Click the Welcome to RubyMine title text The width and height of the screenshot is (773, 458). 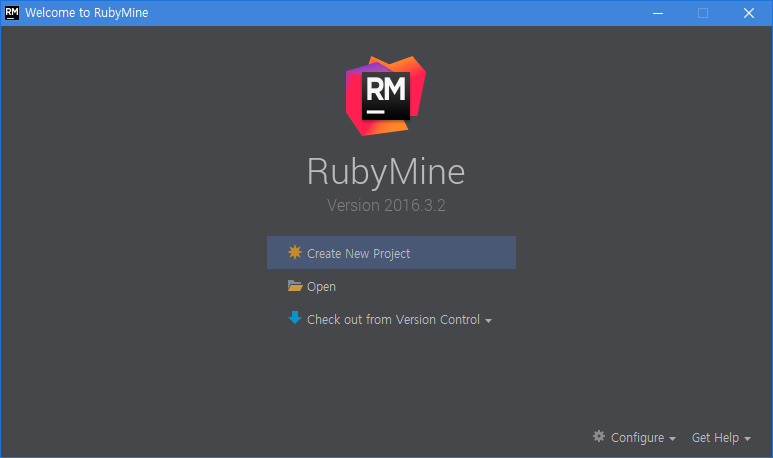pos(87,13)
